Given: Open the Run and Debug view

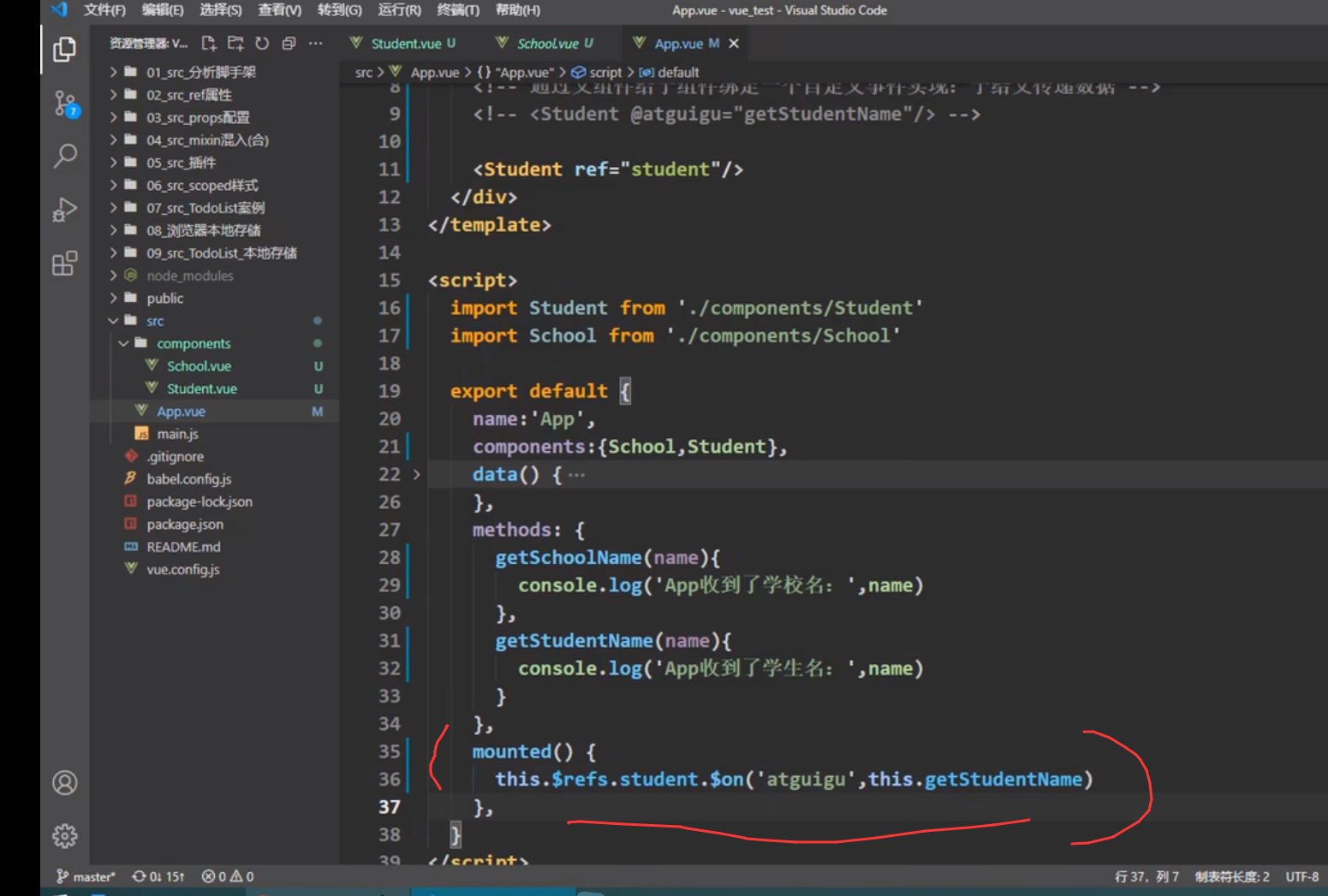Looking at the screenshot, I should pos(64,210).
